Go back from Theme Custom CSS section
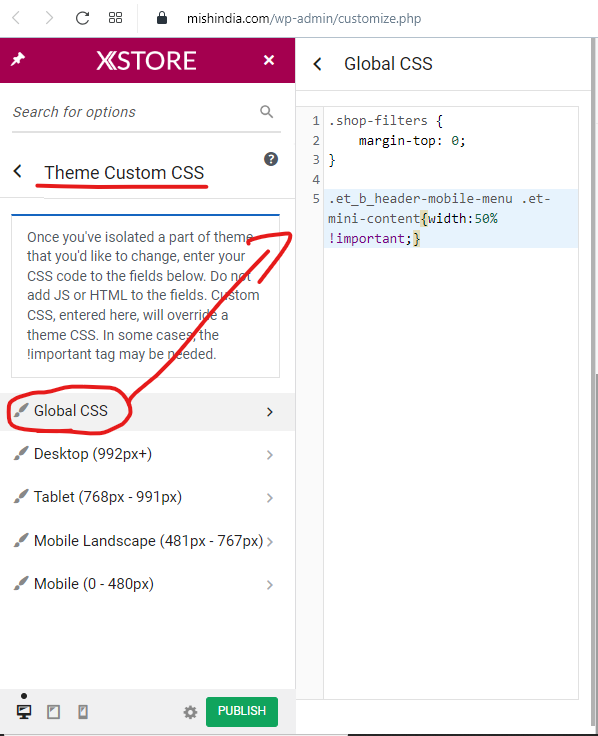The width and height of the screenshot is (598, 736). pos(18,171)
